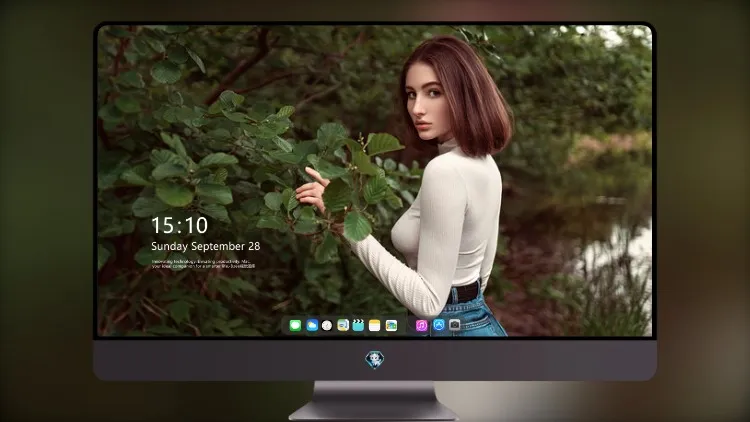Click the September 28 date text
Image resolution: width=750 pixels, height=422 pixels.
226,246
